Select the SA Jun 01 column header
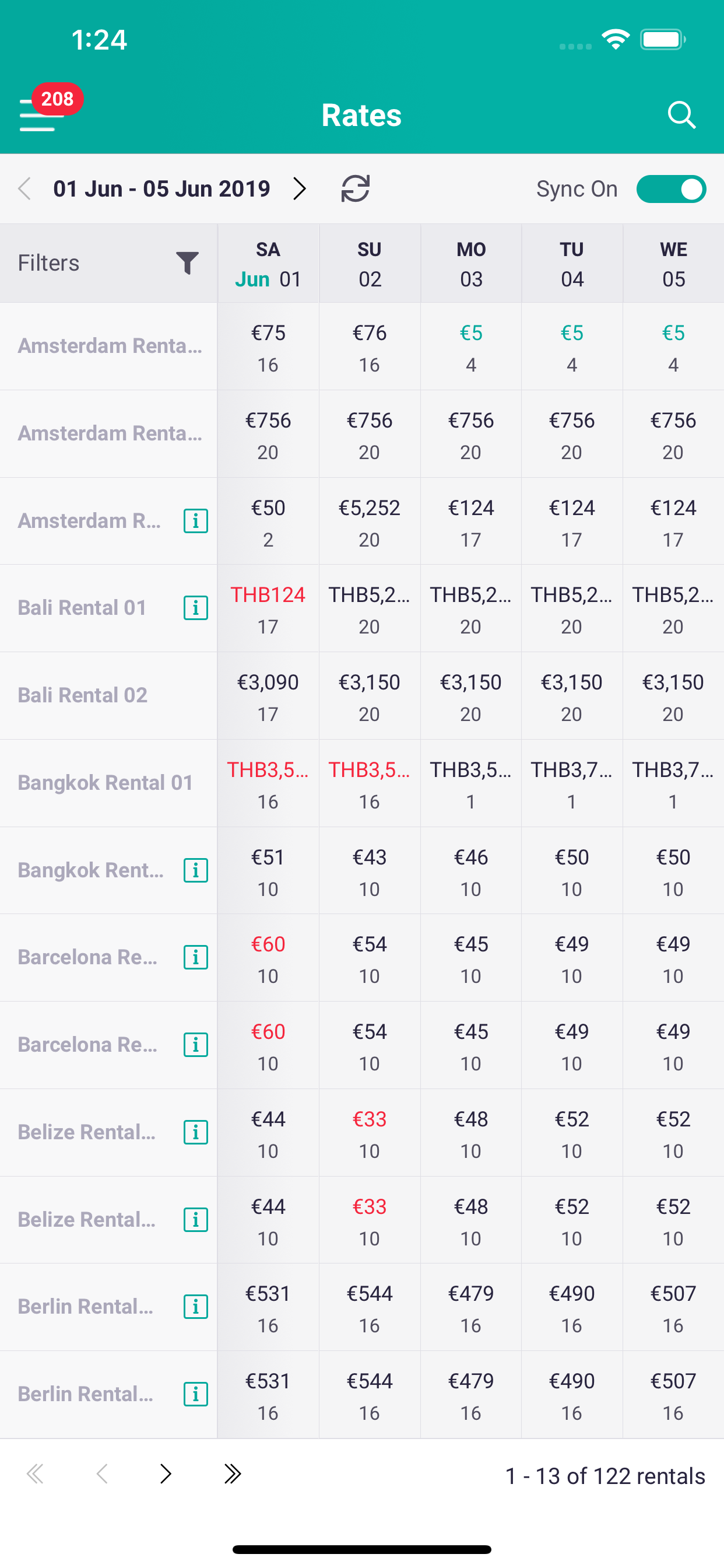 coord(268,264)
